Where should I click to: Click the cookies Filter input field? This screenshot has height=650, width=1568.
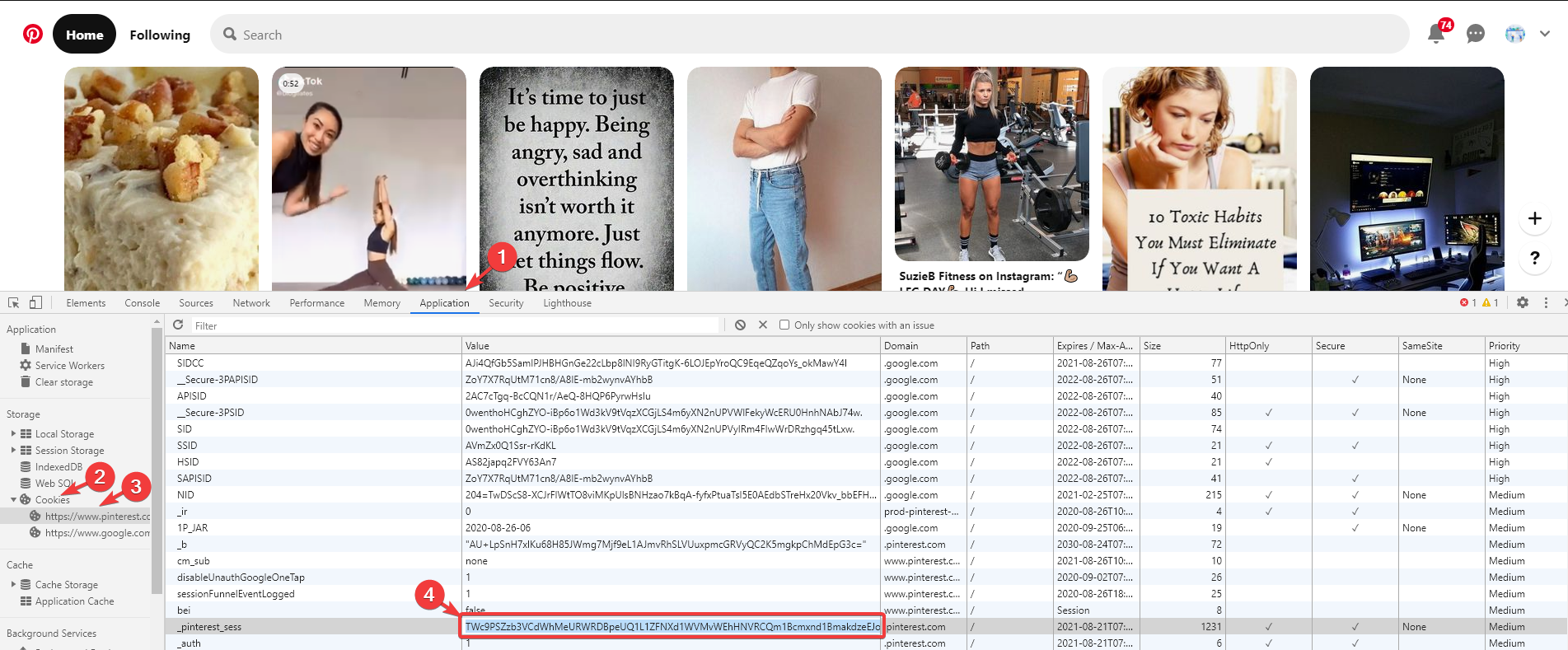pos(456,325)
